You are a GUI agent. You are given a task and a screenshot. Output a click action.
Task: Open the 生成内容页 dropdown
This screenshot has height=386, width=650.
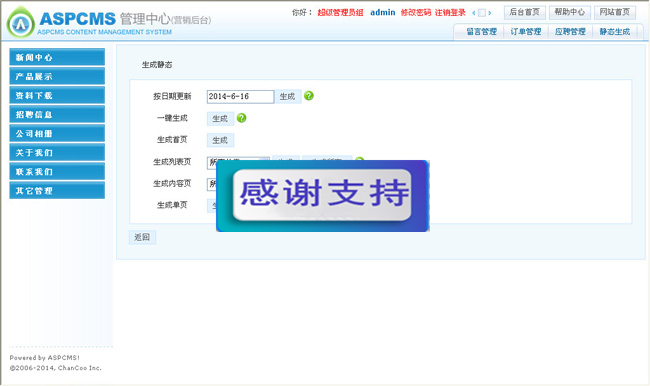click(212, 184)
